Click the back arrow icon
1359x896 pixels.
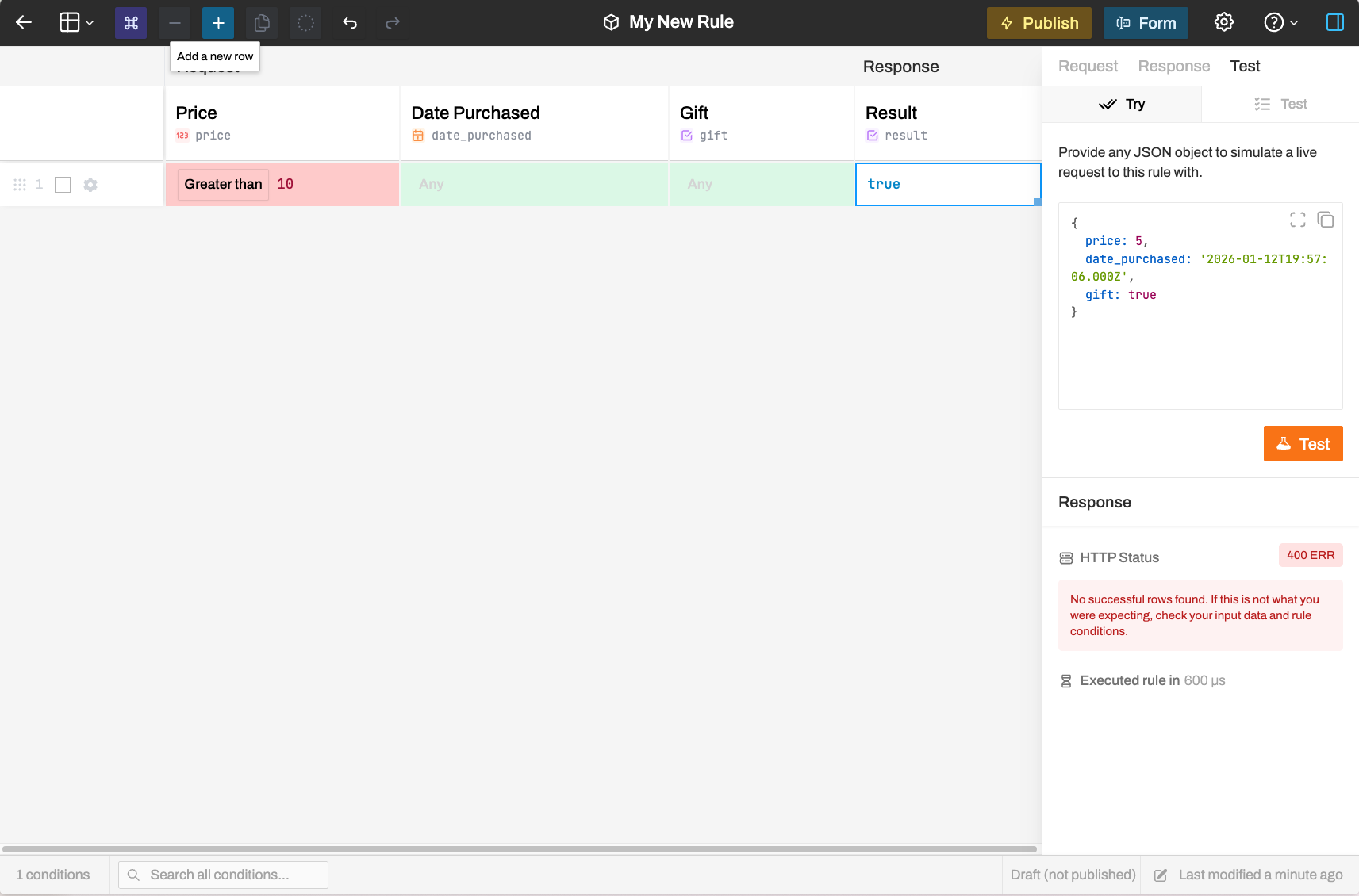pos(24,23)
